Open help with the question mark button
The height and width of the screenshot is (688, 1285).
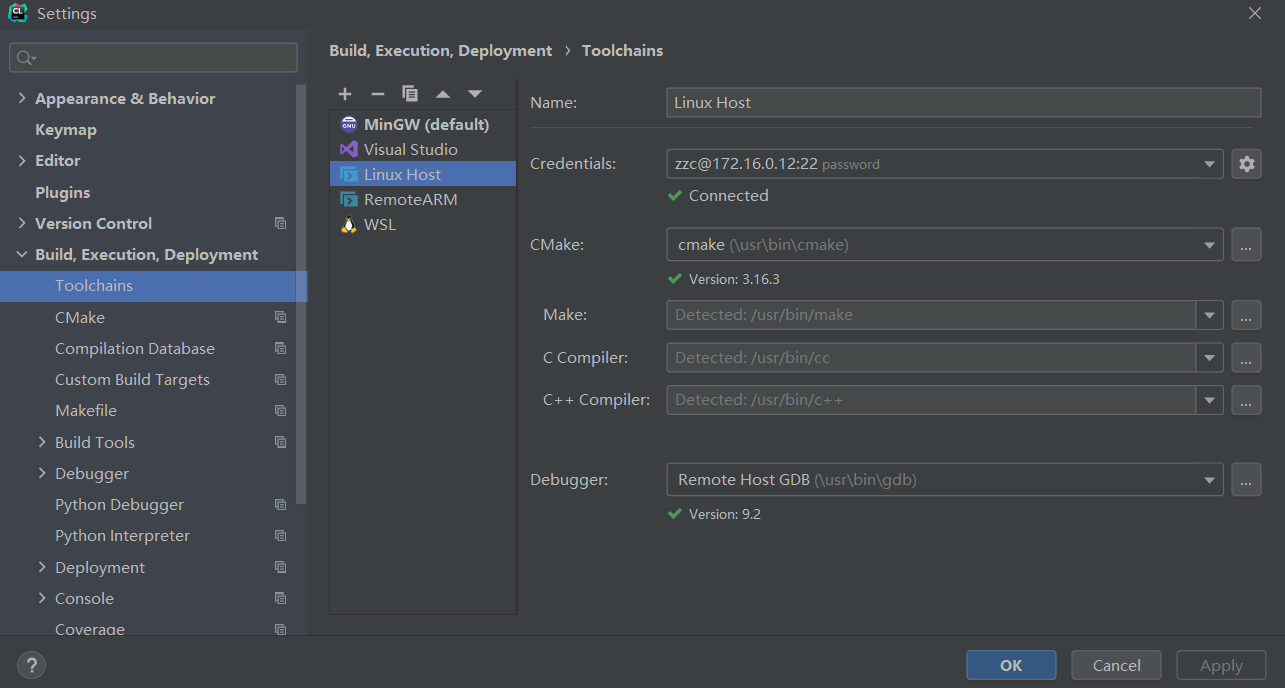[31, 665]
